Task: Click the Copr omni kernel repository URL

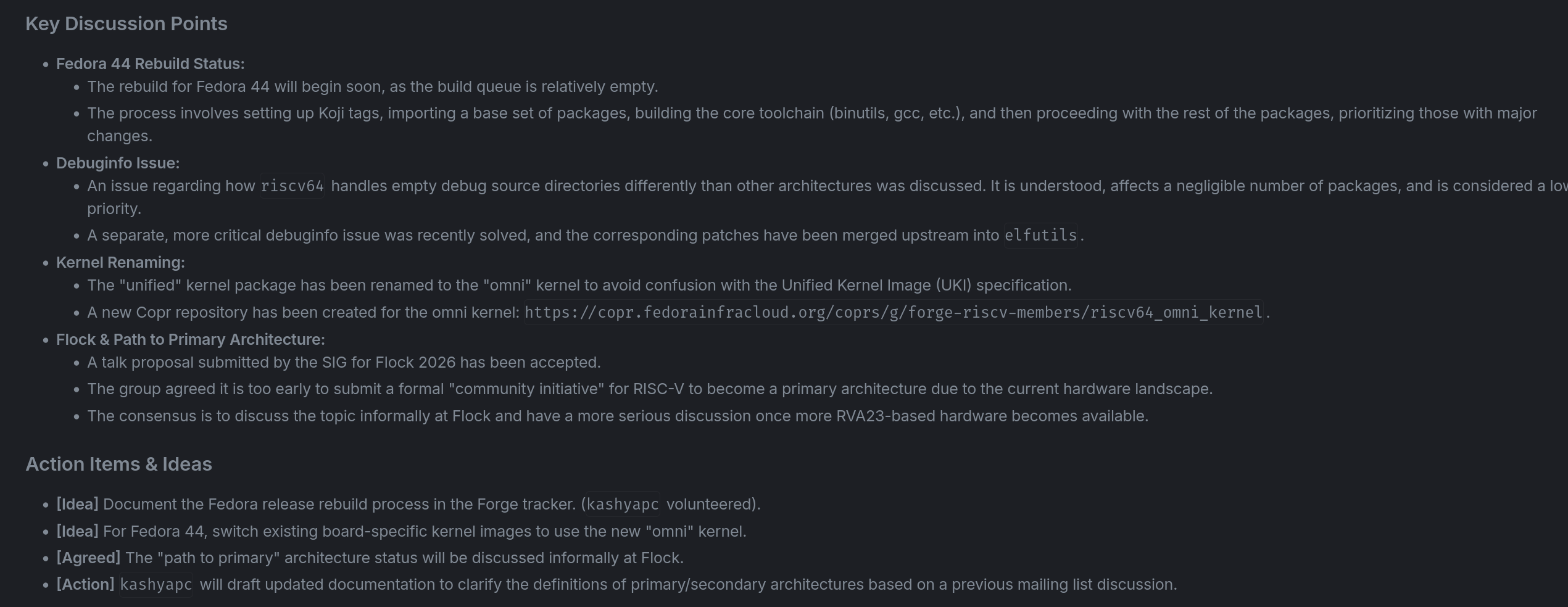Action: point(894,313)
